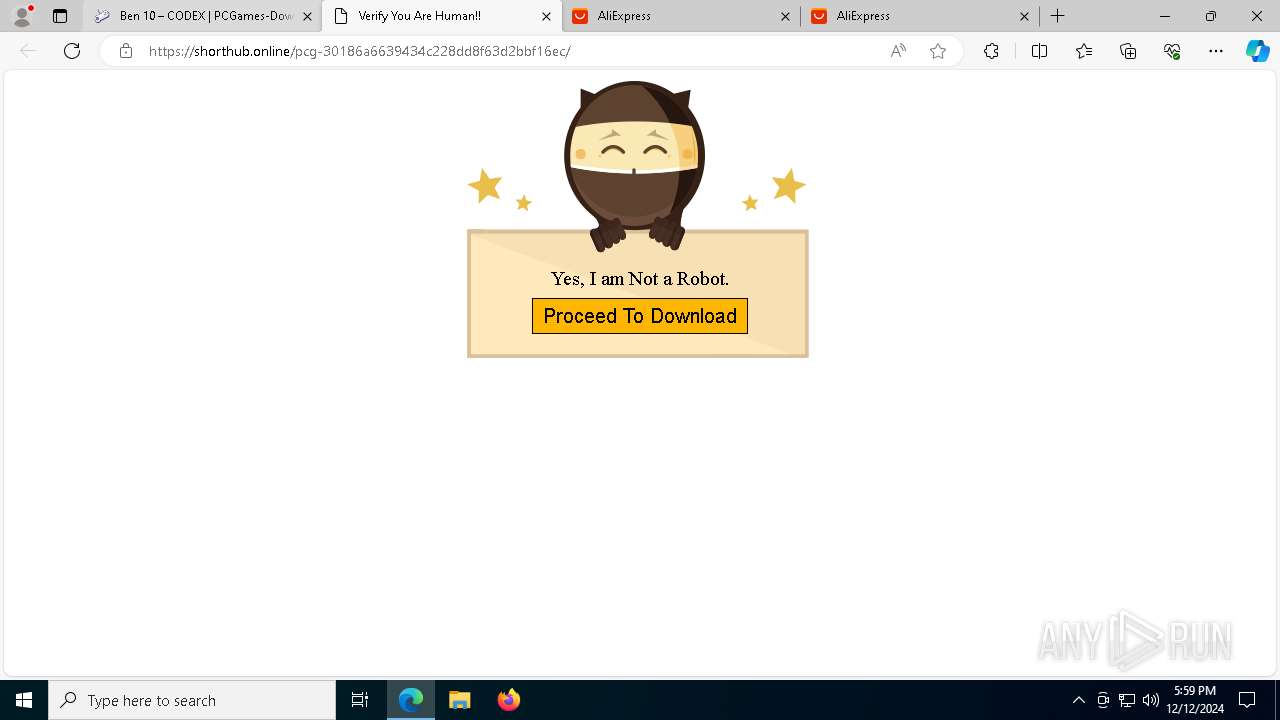Close the first AliExpress tab
The width and height of the screenshot is (1280, 720).
pos(785,16)
